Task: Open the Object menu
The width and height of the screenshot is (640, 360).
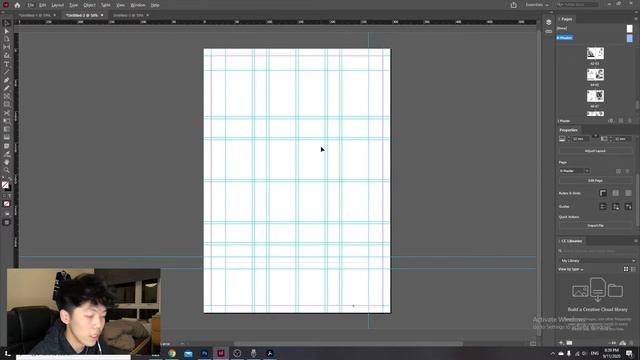Action: tap(89, 5)
